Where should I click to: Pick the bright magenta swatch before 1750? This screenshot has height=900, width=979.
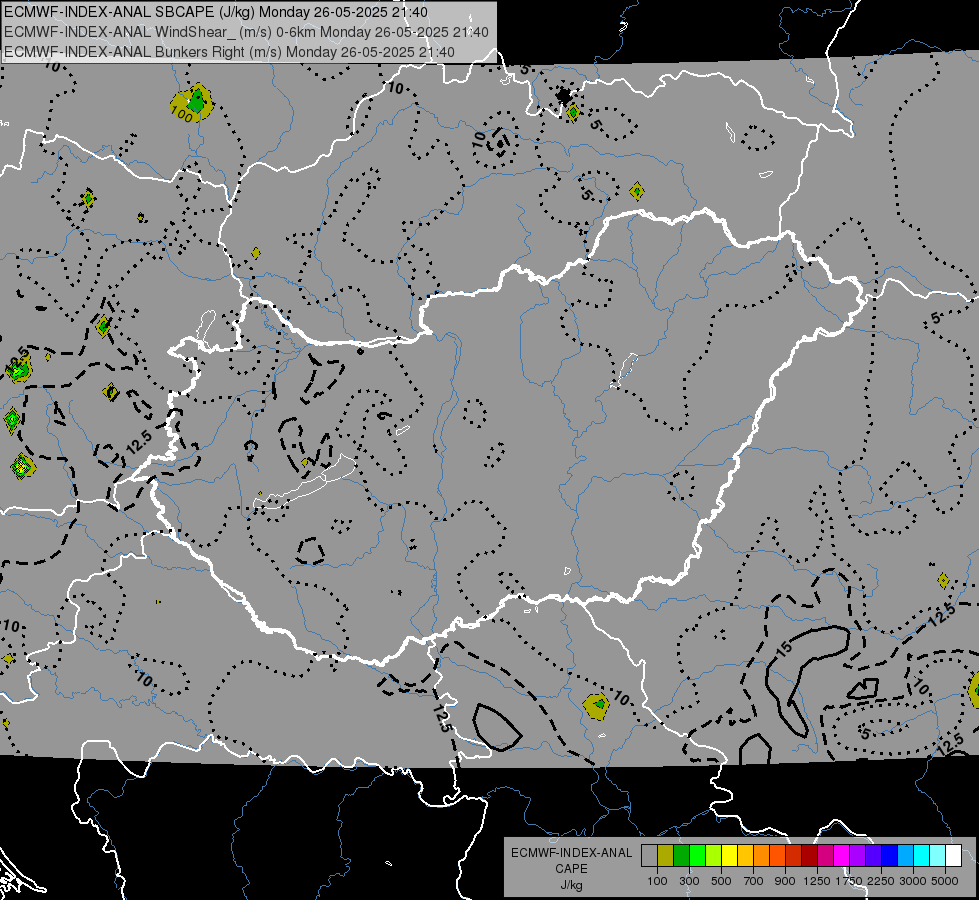tap(842, 856)
